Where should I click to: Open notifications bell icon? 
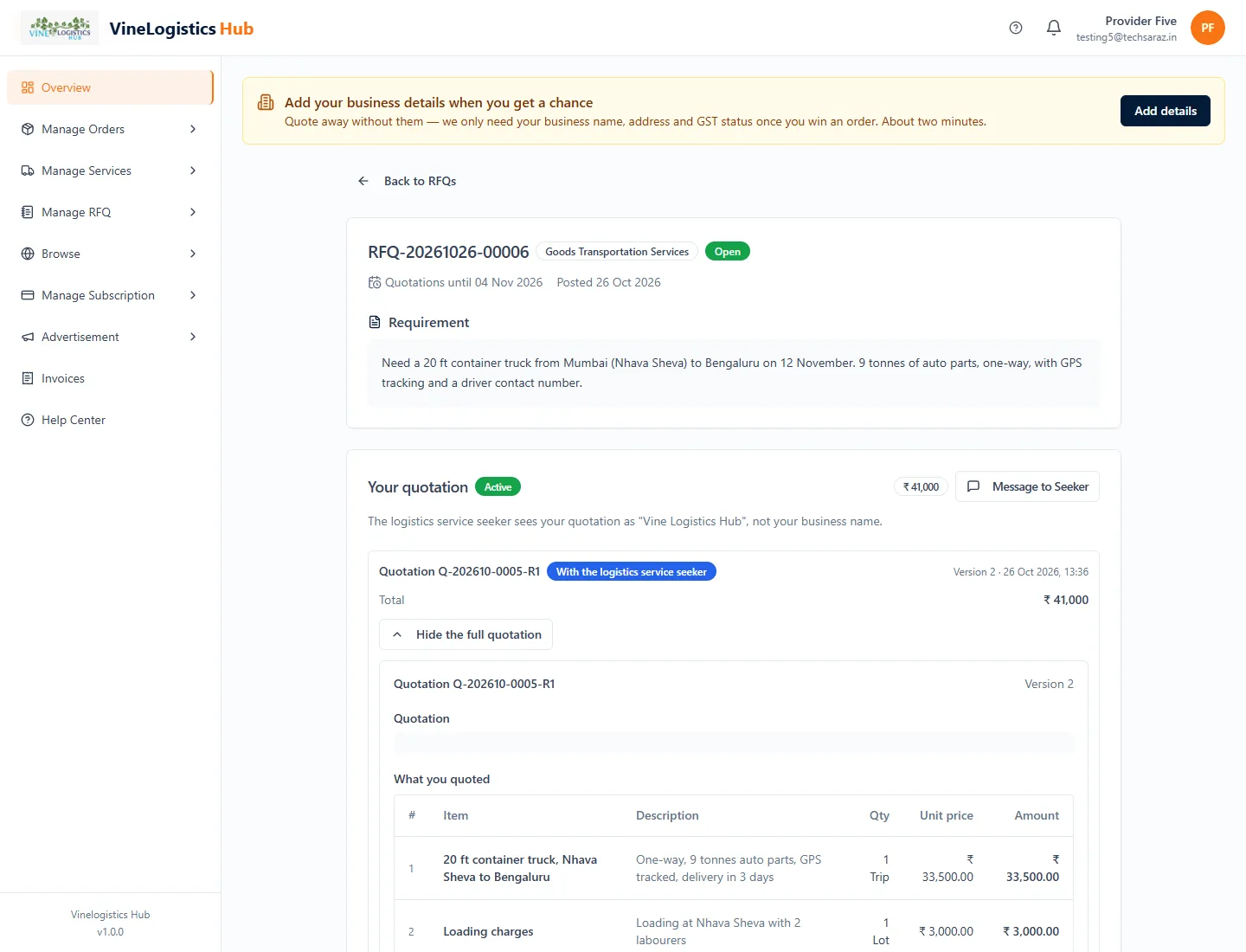pos(1054,28)
